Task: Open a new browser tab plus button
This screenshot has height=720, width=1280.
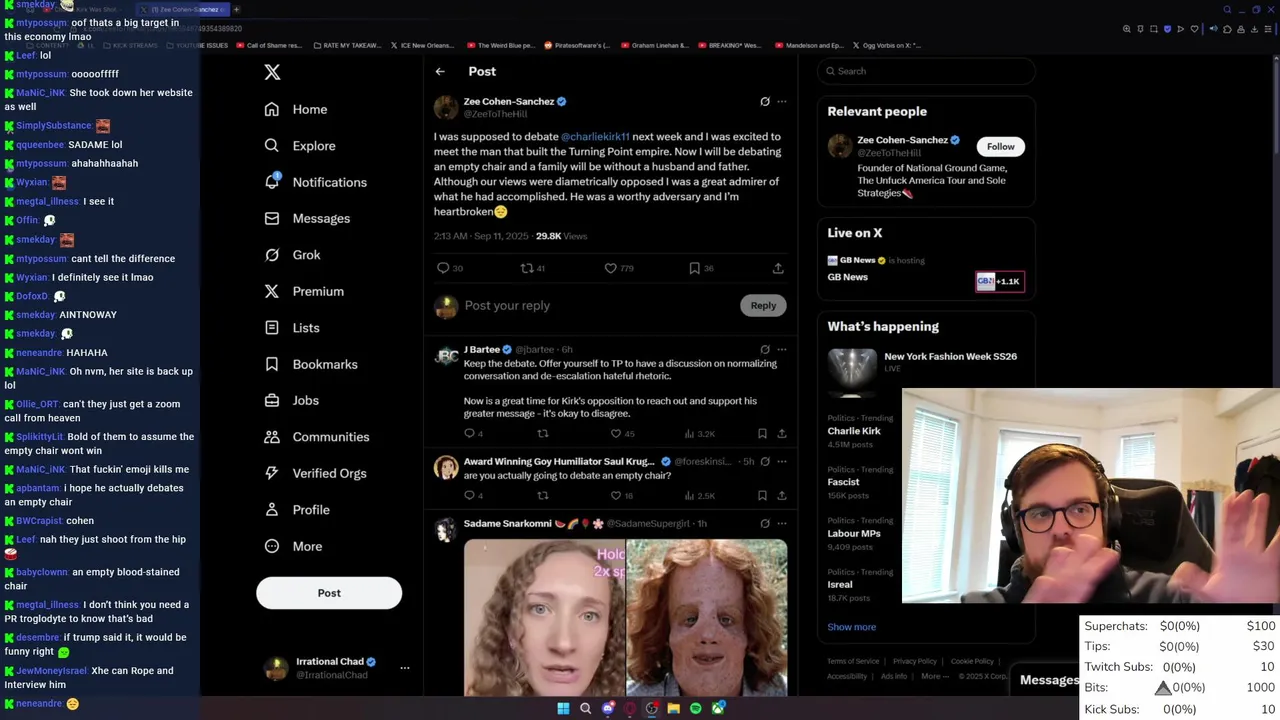Action: pos(236,9)
